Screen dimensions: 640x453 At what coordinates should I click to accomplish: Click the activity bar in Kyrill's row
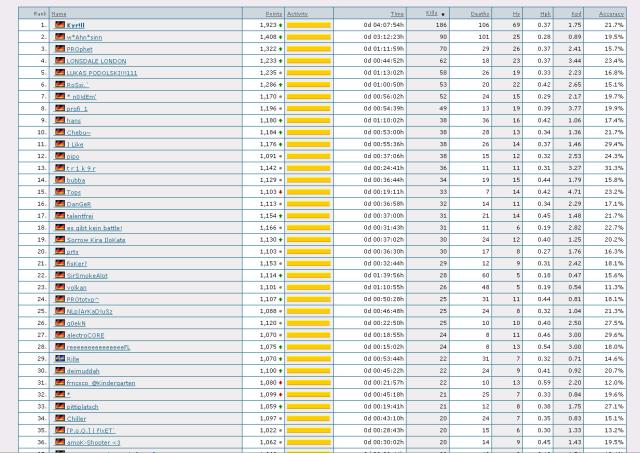click(308, 24)
